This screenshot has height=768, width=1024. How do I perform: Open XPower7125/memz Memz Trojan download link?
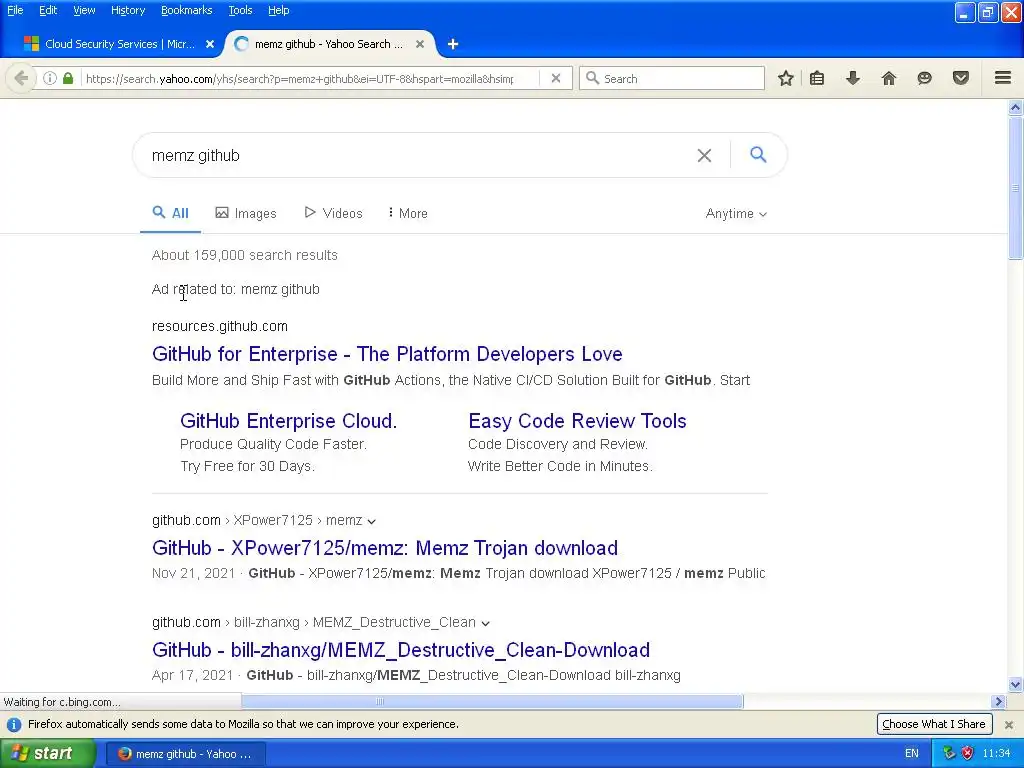(385, 548)
